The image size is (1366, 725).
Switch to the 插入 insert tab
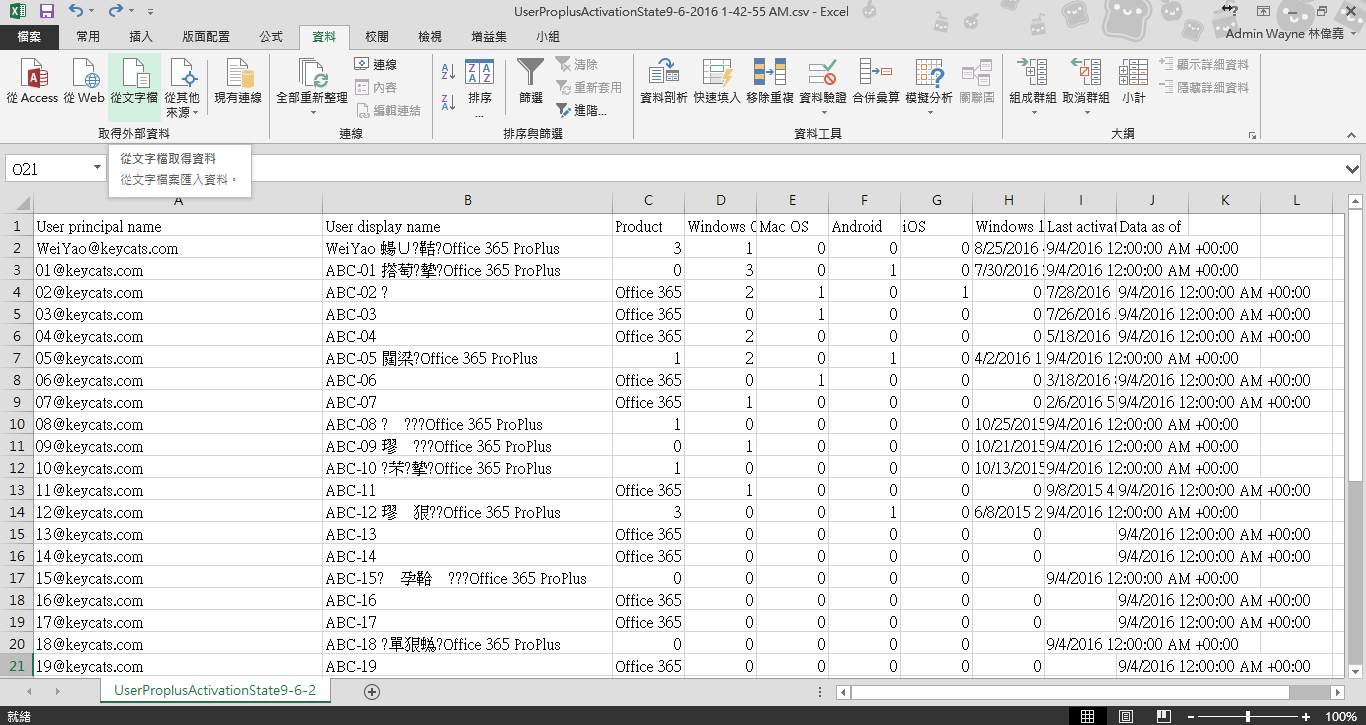click(142, 37)
